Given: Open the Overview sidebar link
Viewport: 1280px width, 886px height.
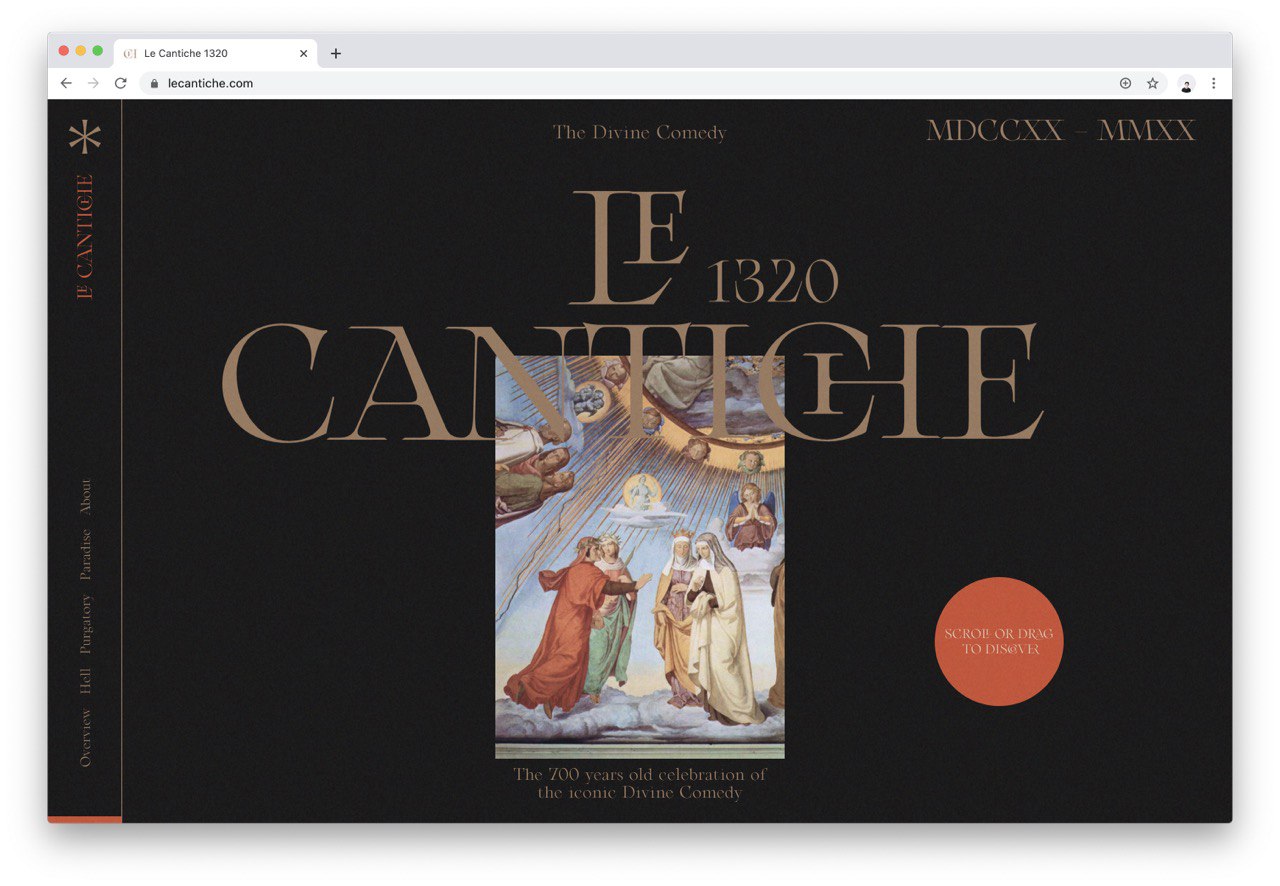Looking at the screenshot, I should [x=86, y=738].
